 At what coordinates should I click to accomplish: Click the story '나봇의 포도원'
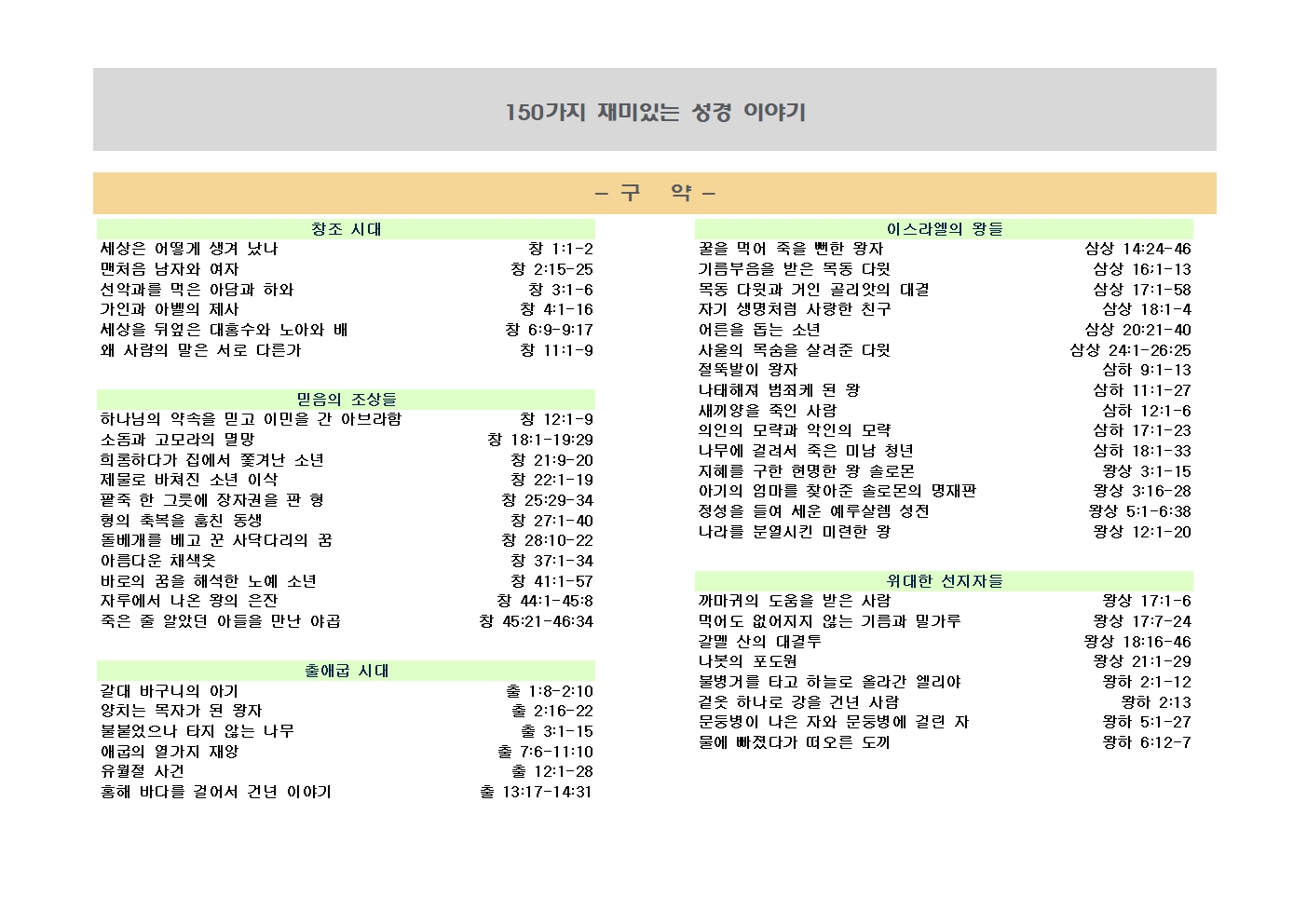(x=748, y=661)
